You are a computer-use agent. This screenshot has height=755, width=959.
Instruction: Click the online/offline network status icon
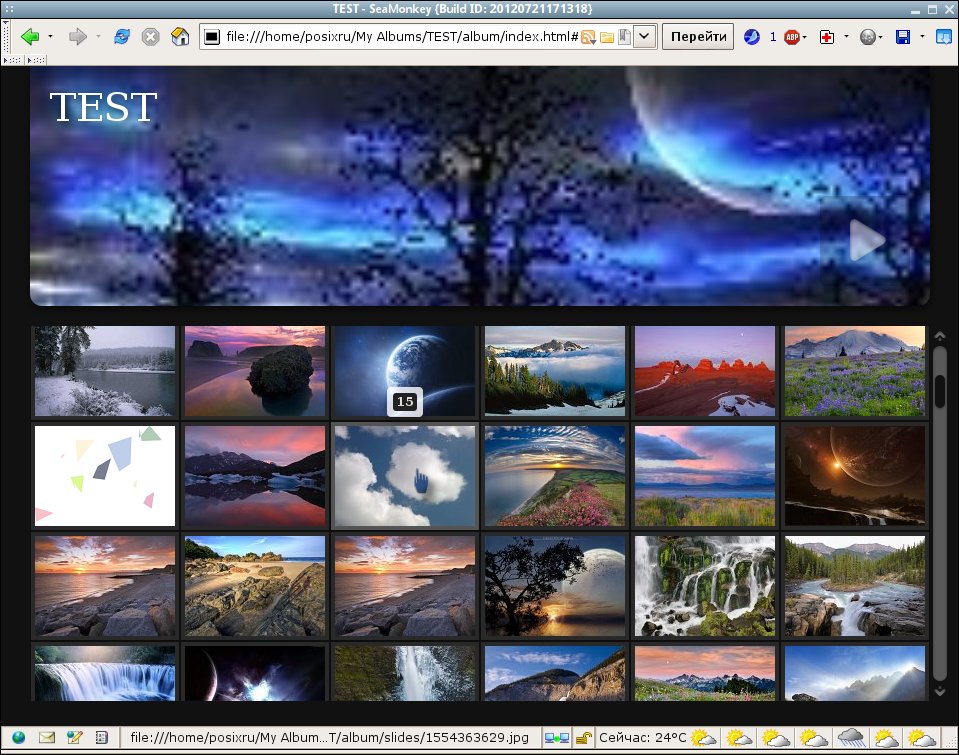(557, 738)
